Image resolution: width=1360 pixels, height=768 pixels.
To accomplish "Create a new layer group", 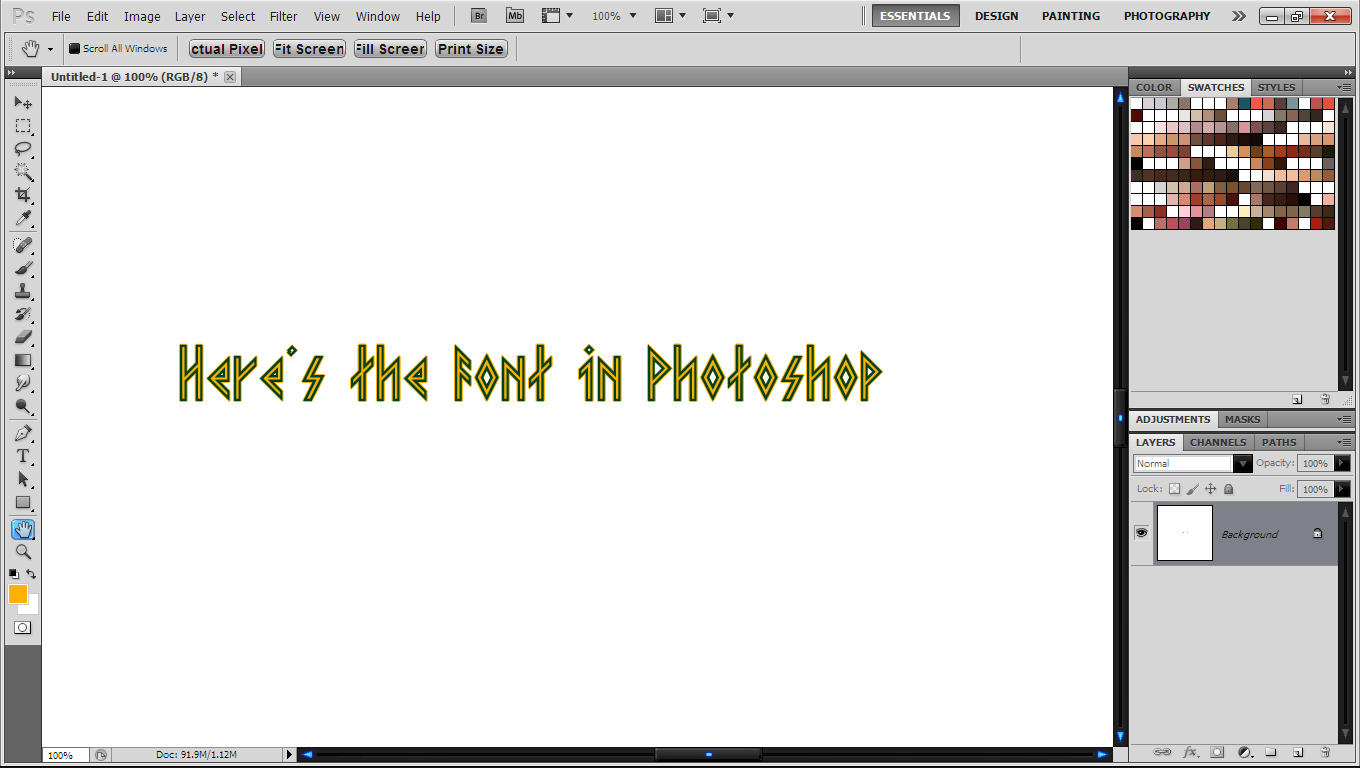I will [x=1271, y=751].
